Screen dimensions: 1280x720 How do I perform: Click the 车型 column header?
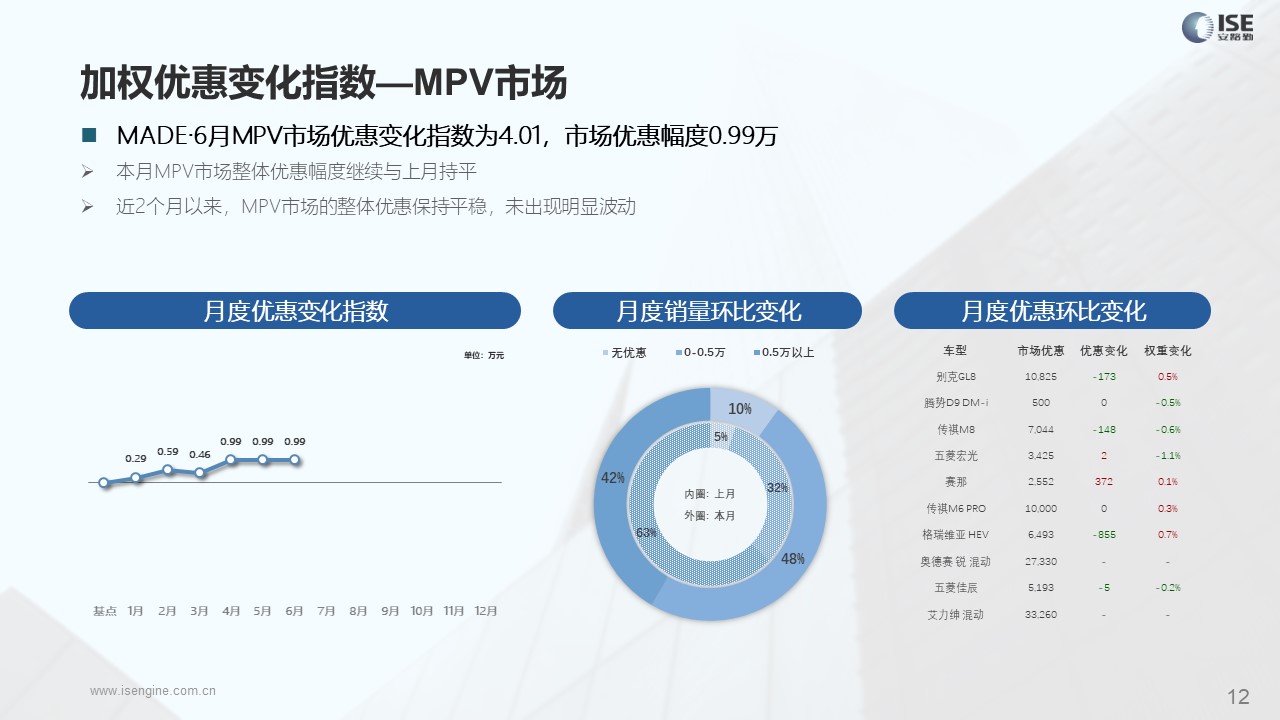pos(954,351)
